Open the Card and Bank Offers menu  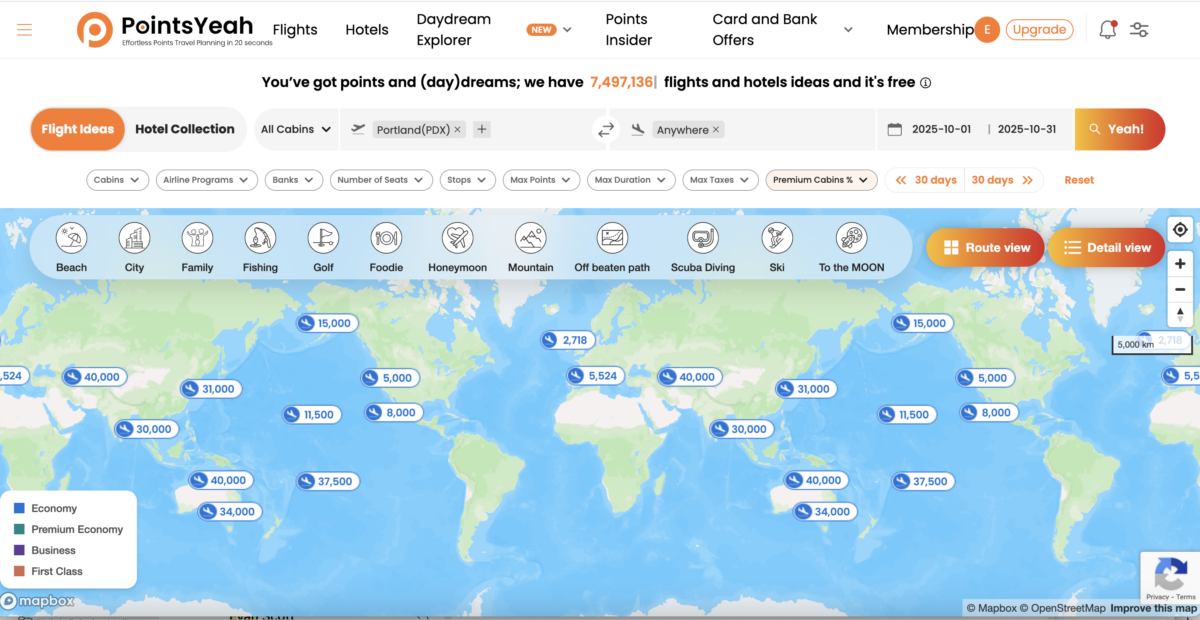click(782, 30)
